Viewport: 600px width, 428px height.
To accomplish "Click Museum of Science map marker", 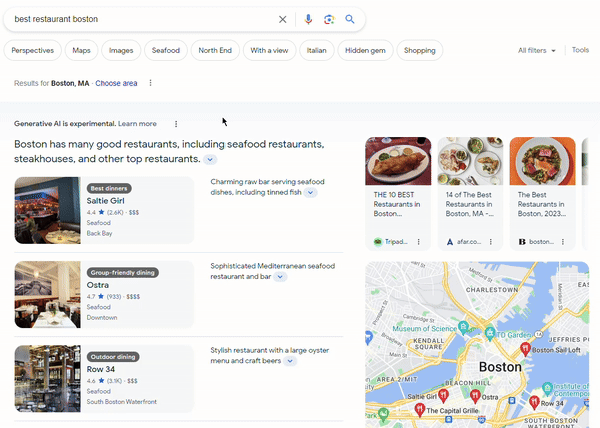I will 463,327.
